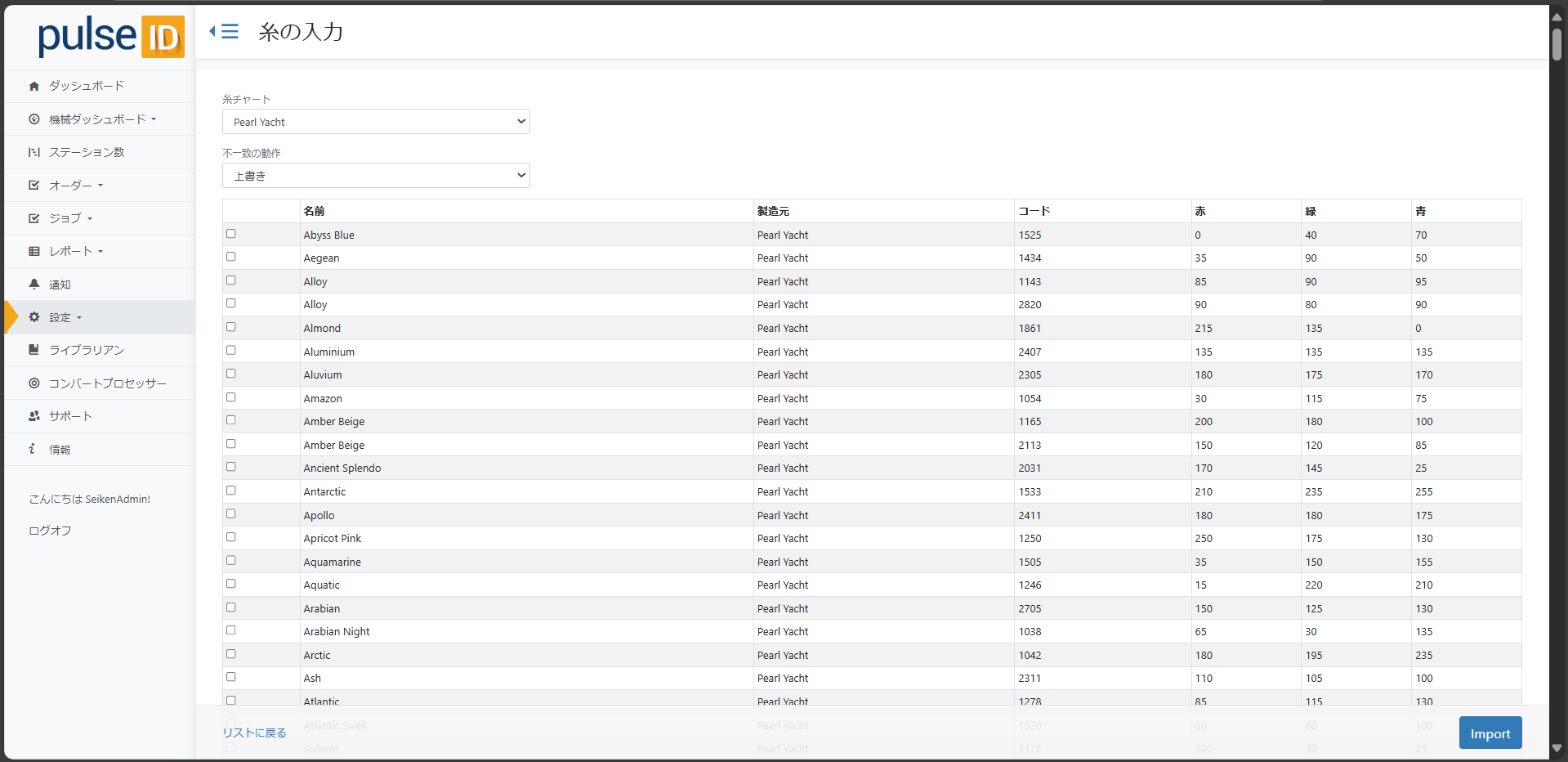The height and width of the screenshot is (762, 1568).
Task: Click the Pulse ID logo
Action: 111,37
